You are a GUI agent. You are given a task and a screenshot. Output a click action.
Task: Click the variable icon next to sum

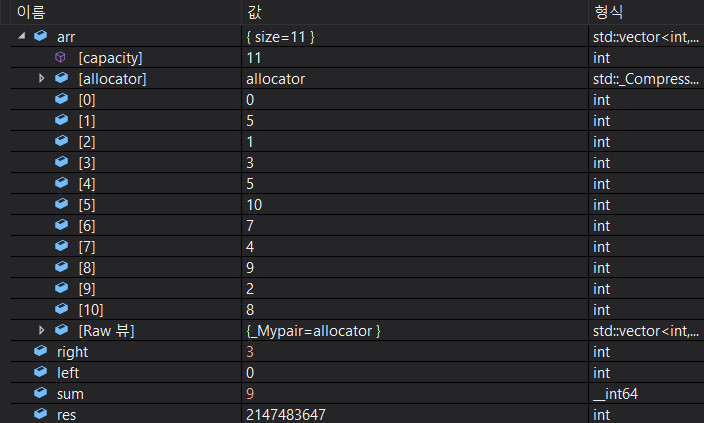pos(41,393)
